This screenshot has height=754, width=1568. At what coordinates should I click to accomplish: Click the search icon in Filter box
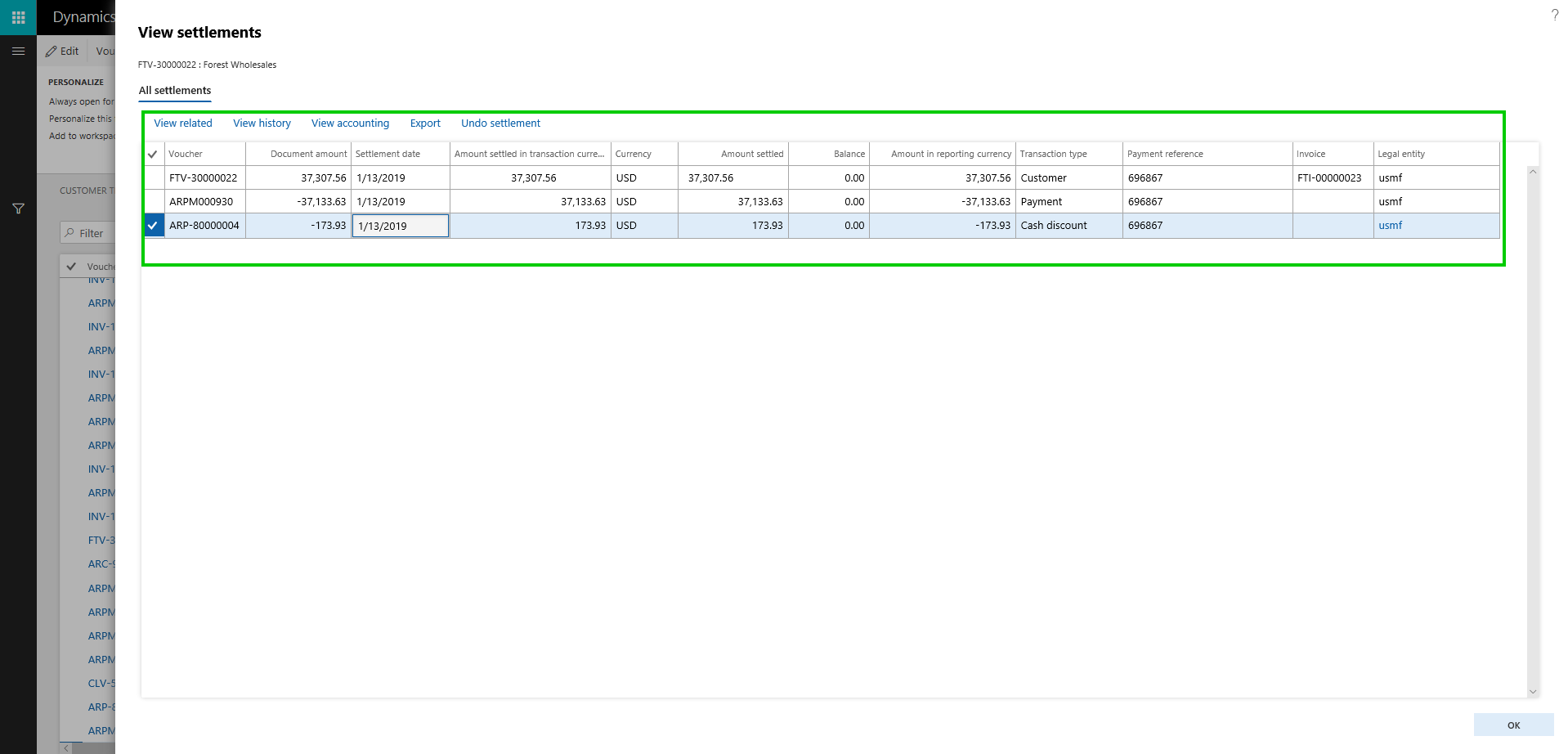pos(70,233)
